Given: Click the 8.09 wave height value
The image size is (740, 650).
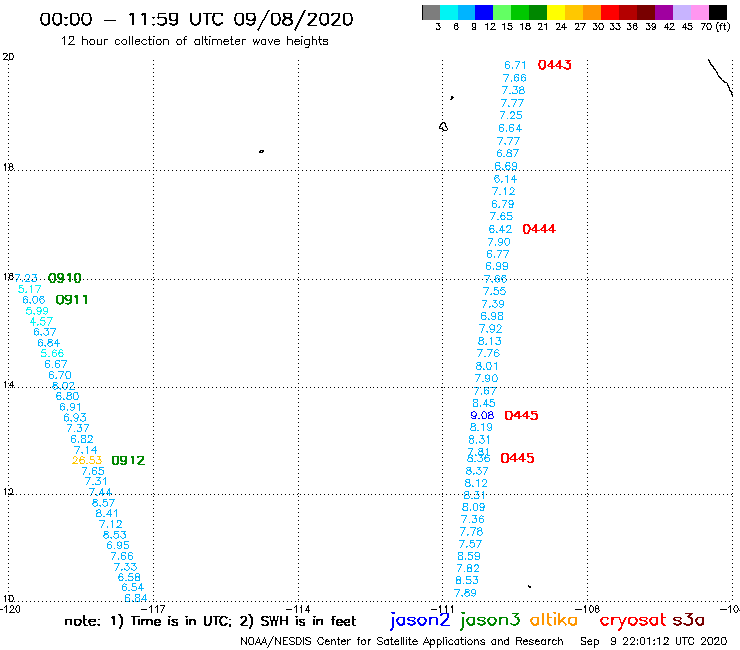Looking at the screenshot, I should [x=473, y=507].
